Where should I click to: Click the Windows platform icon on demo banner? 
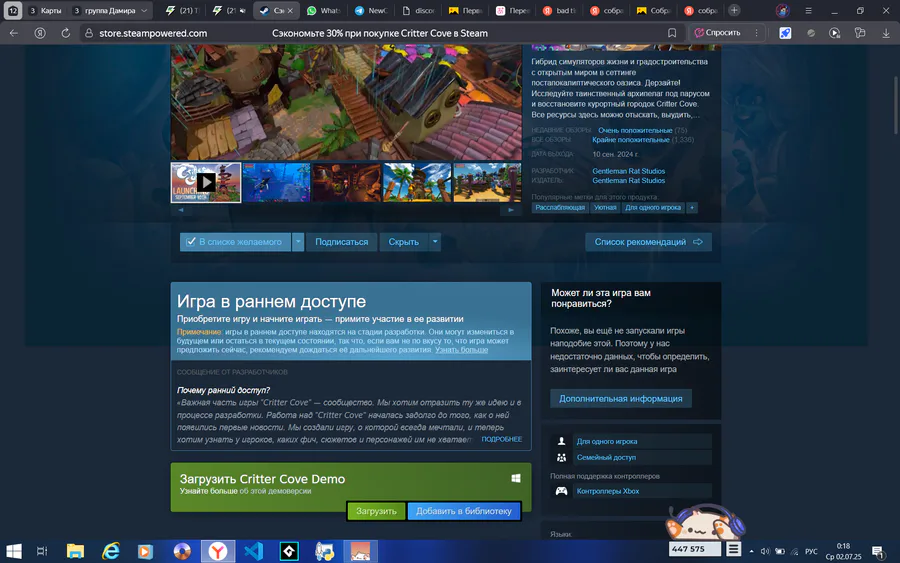[x=515, y=478]
